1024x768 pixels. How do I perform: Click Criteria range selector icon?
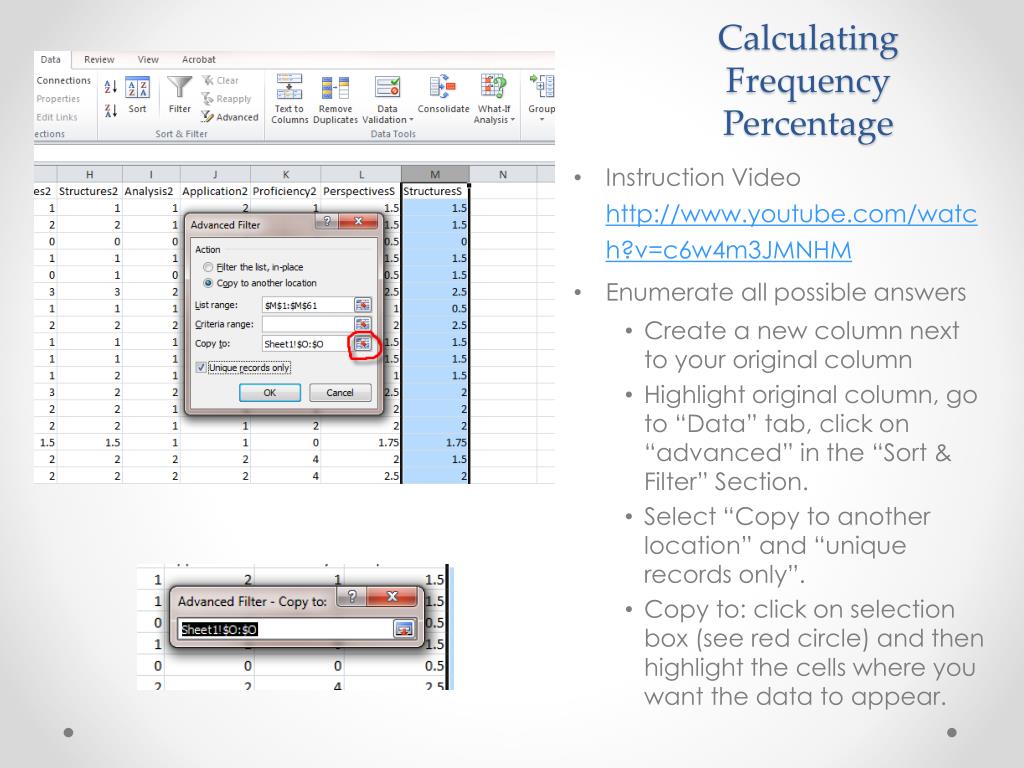(362, 324)
